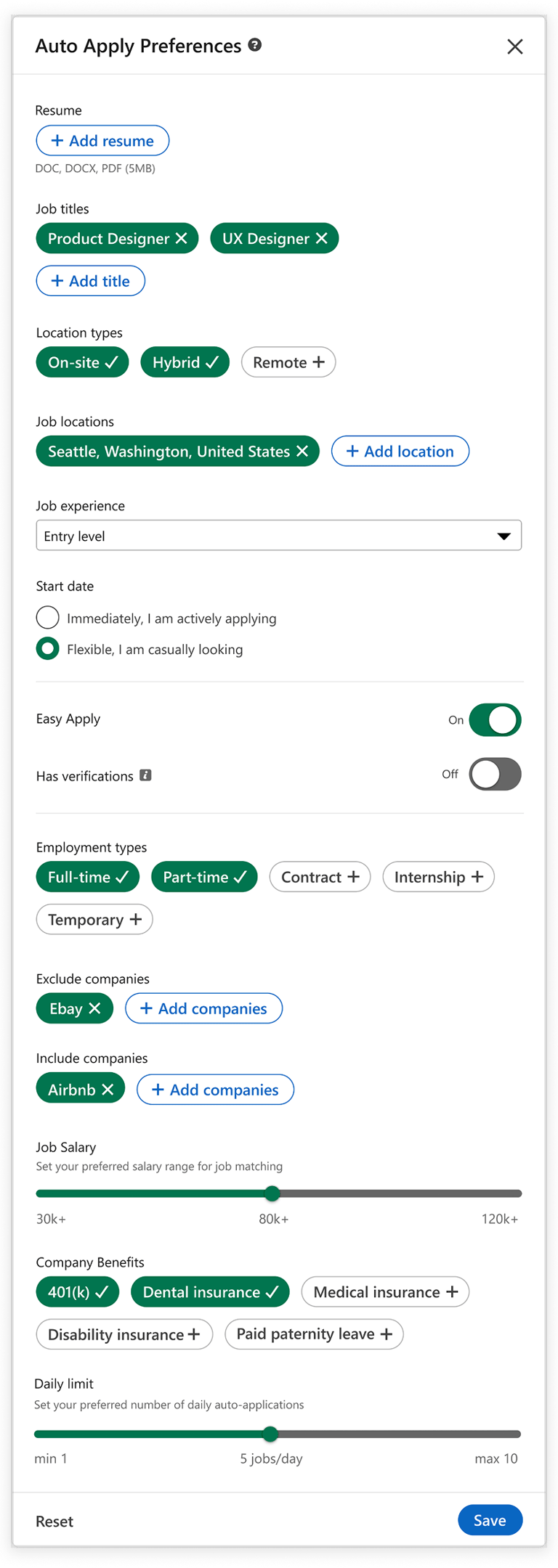This screenshot has width=558, height=1568.
Task: Remove Airbnb from included companies
Action: [x=108, y=1090]
